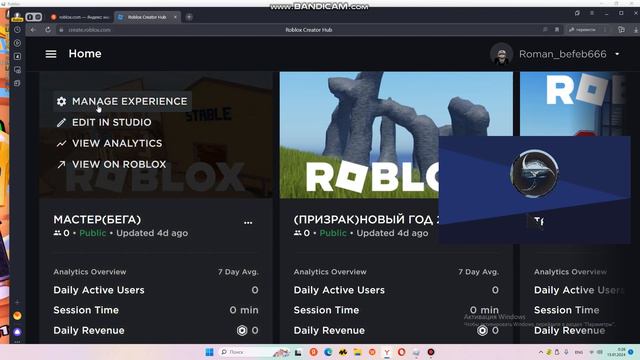The width and height of the screenshot is (640, 360).
Task: Click 7 Day Avg. label in МАСТЕР(БЕГА) card
Action: (238, 272)
